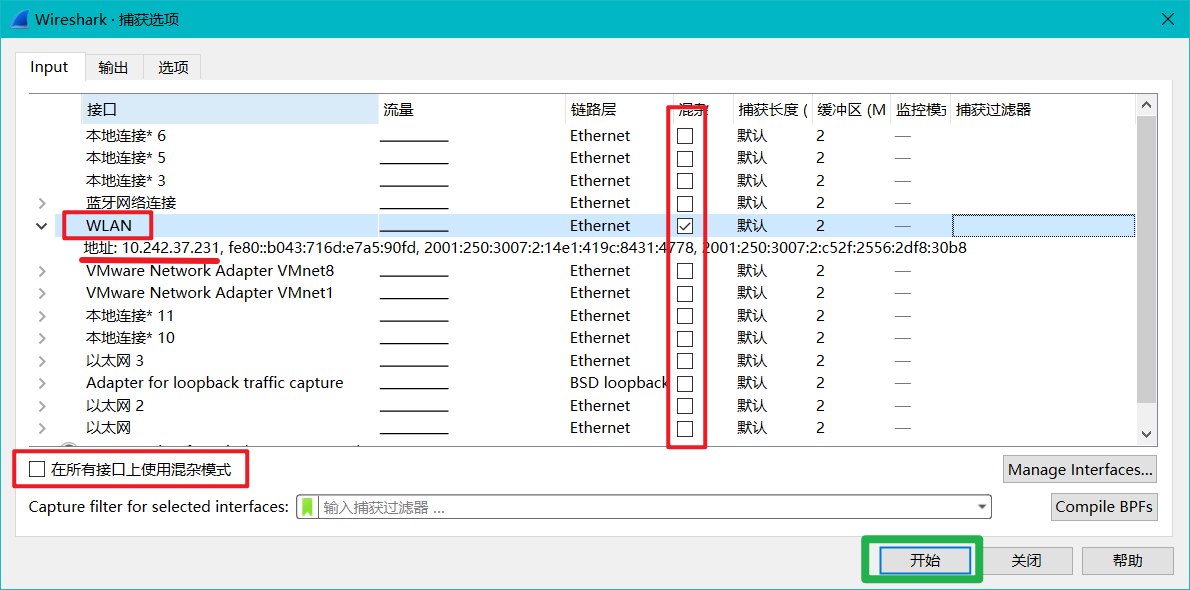Select the Input tab

pyautogui.click(x=49, y=67)
